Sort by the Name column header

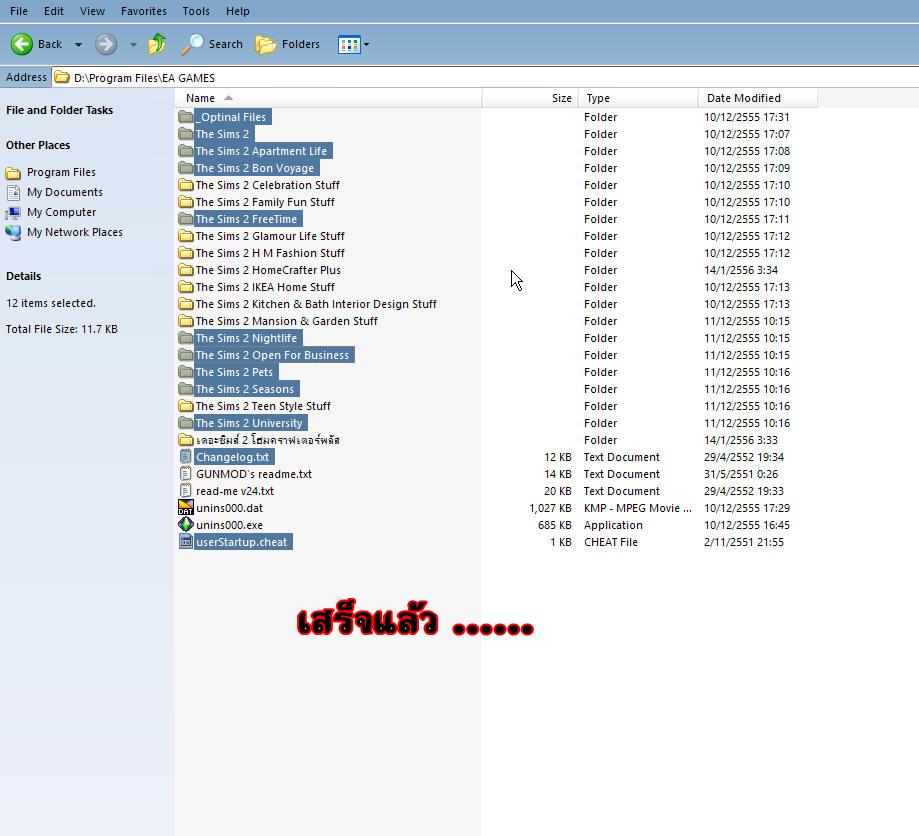click(328, 98)
